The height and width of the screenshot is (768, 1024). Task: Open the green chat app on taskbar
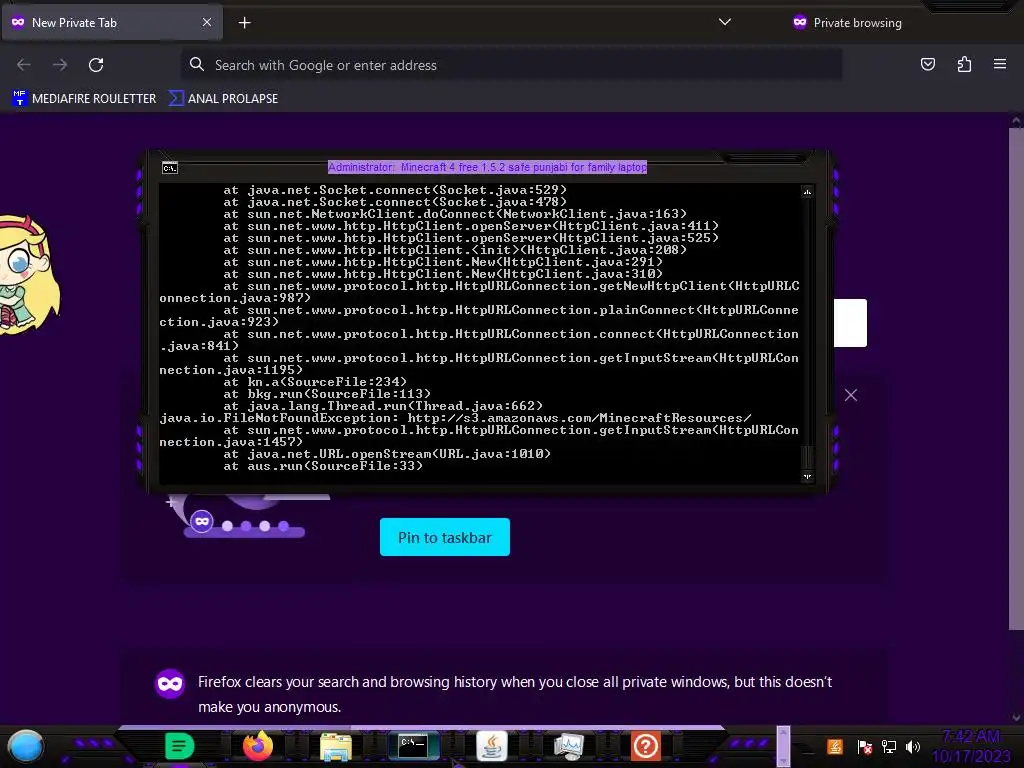180,746
